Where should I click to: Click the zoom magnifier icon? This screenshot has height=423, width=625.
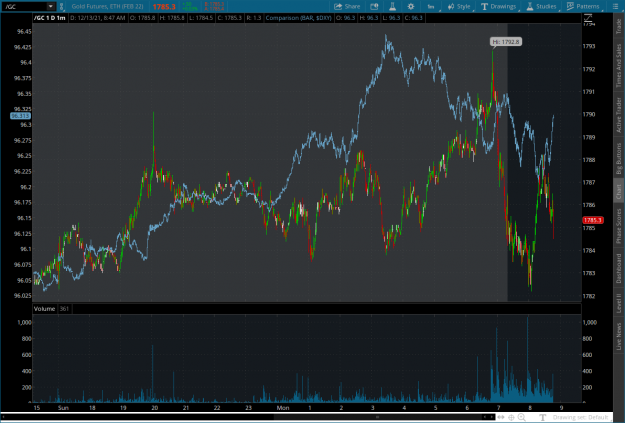coord(521,417)
